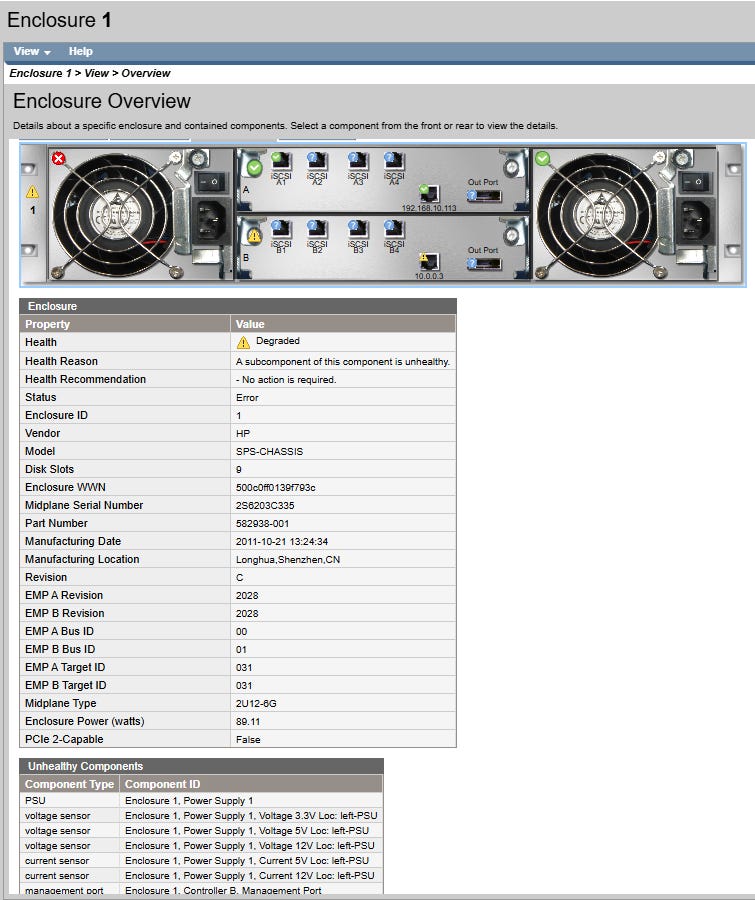Click breadcrumb 'Enclosure 1 > View > Overview'
Image resolution: width=755 pixels, height=900 pixels.
click(90, 73)
